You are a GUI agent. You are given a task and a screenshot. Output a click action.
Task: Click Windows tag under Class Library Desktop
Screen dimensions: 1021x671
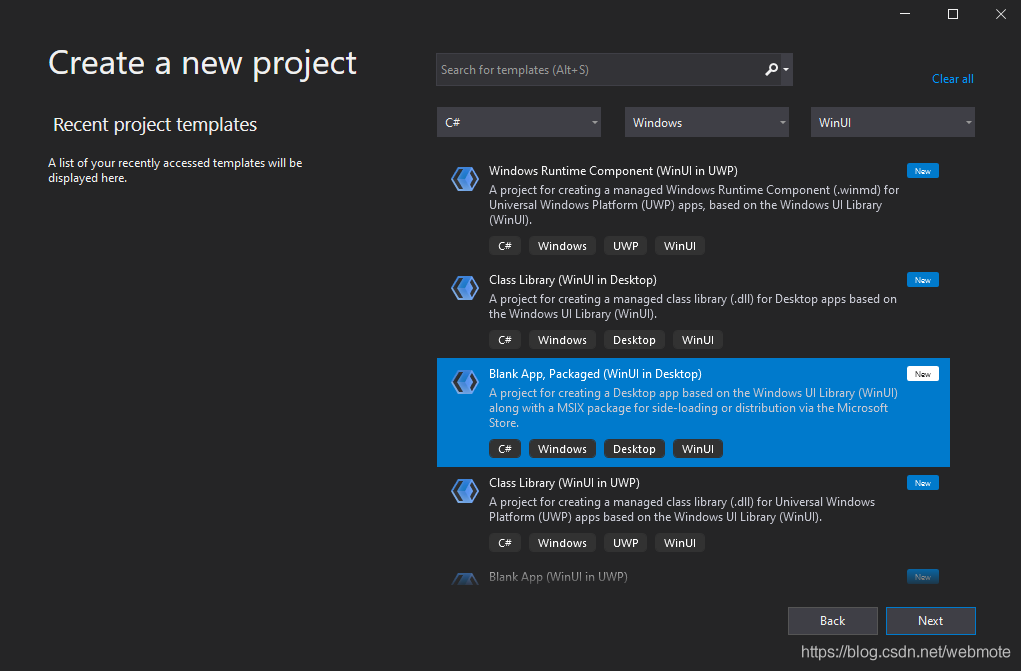pos(562,340)
